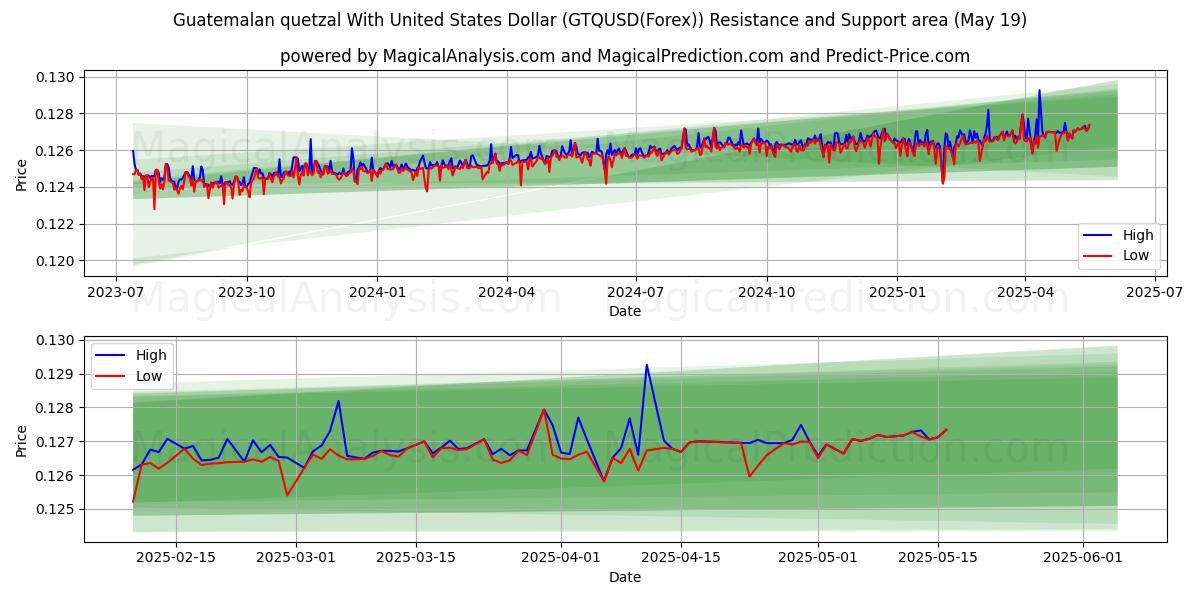Click the top chart 'Date' axis label

pos(625,312)
